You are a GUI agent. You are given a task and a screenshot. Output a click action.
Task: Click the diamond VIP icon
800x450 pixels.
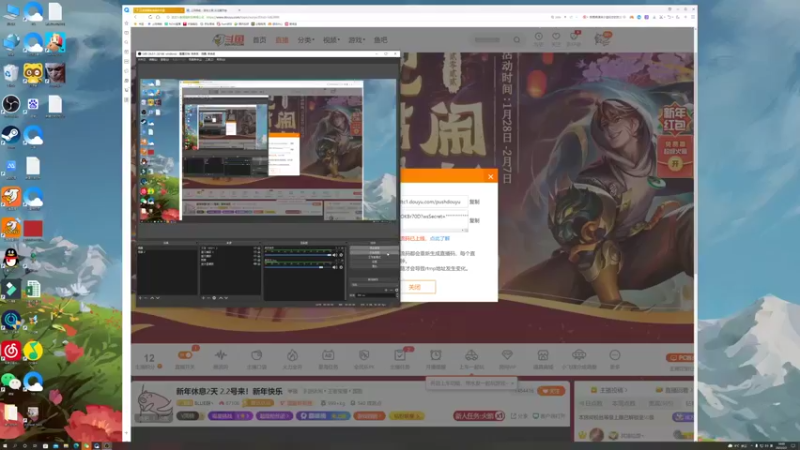[x=507, y=355]
